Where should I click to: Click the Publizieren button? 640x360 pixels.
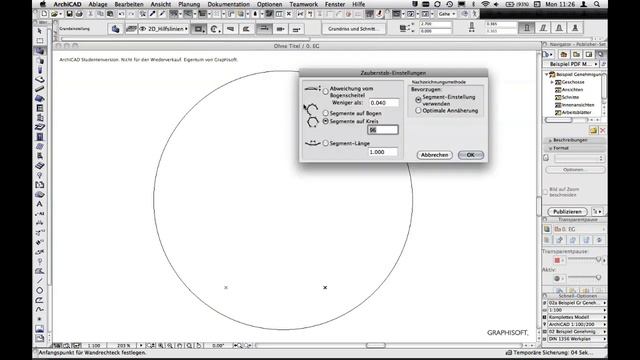(567, 212)
